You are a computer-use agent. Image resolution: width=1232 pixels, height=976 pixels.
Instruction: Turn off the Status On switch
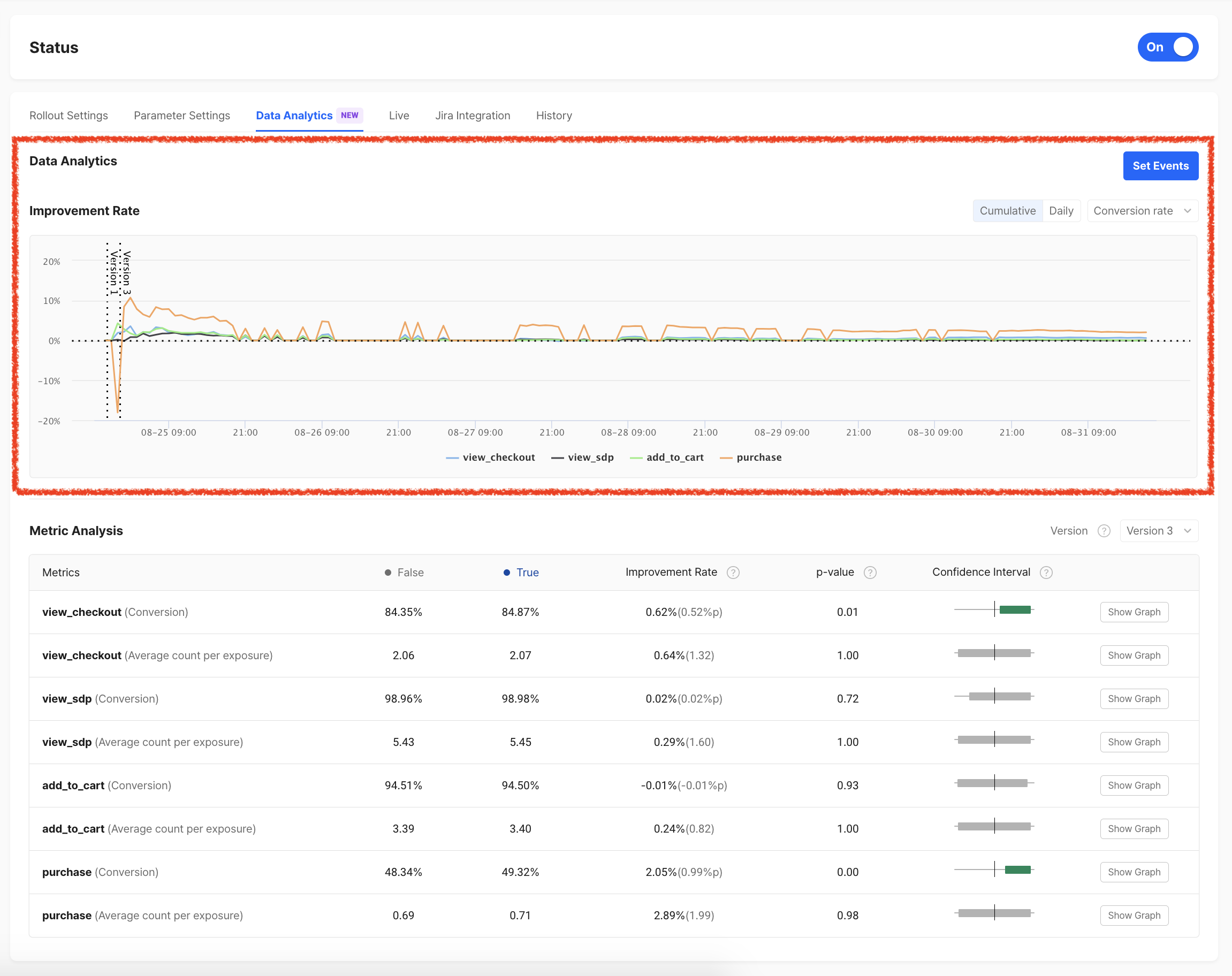1167,48
